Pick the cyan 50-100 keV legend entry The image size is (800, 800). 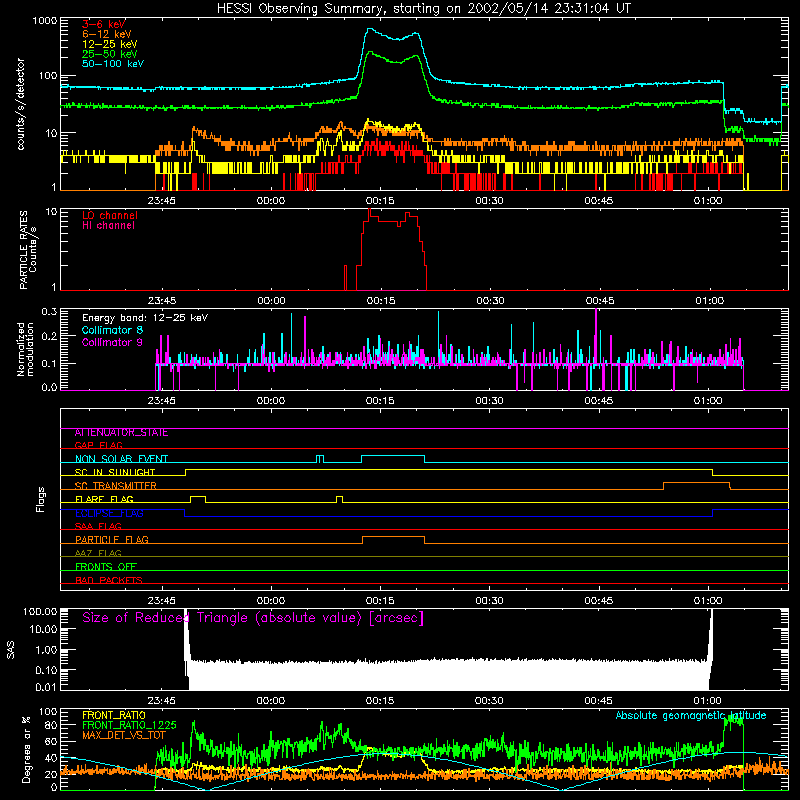113,64
